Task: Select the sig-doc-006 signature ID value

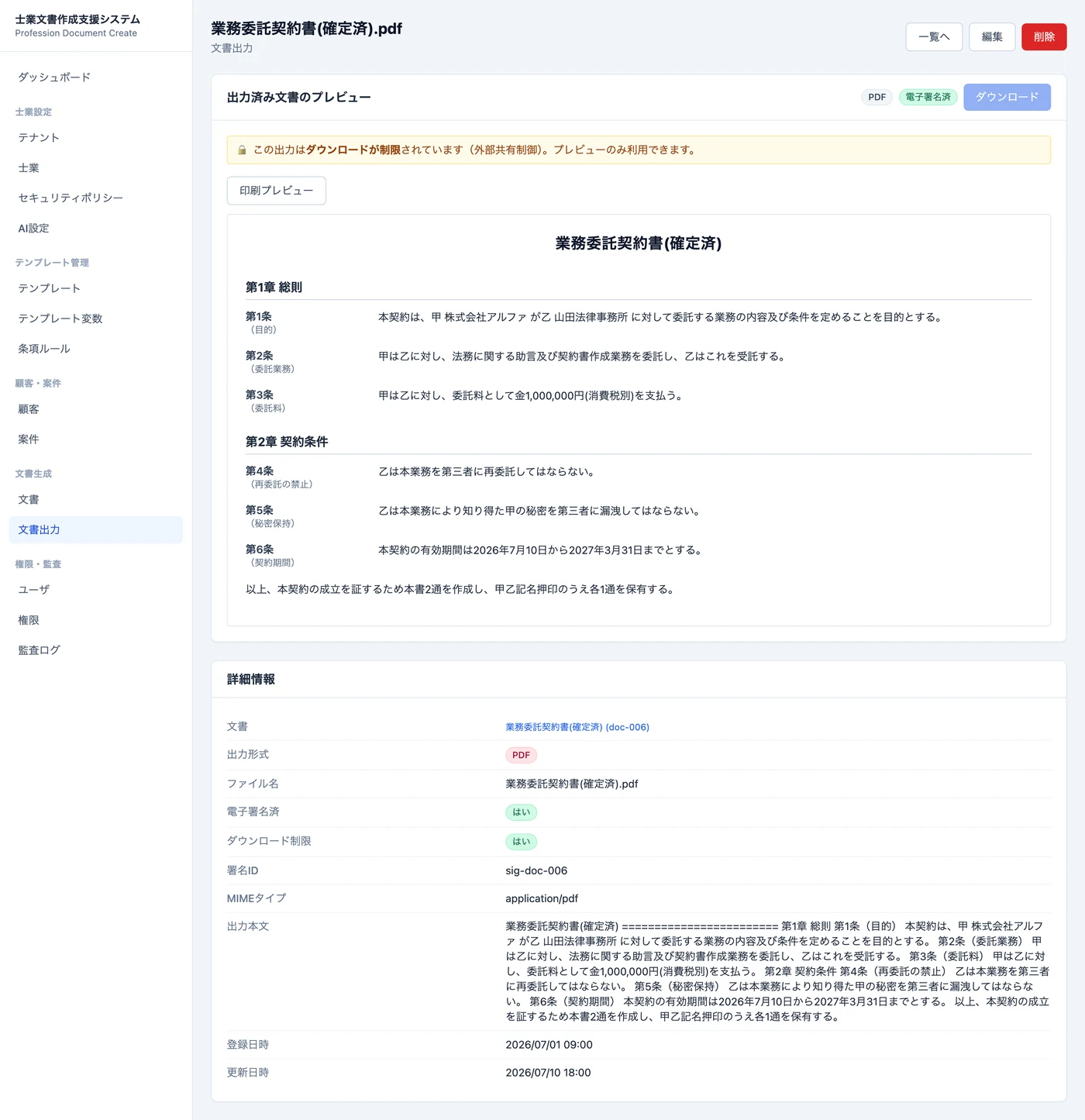Action: click(536, 870)
